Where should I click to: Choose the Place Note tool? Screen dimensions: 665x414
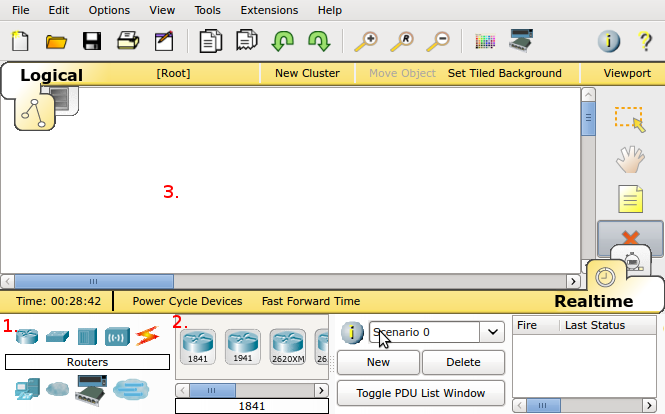629,199
